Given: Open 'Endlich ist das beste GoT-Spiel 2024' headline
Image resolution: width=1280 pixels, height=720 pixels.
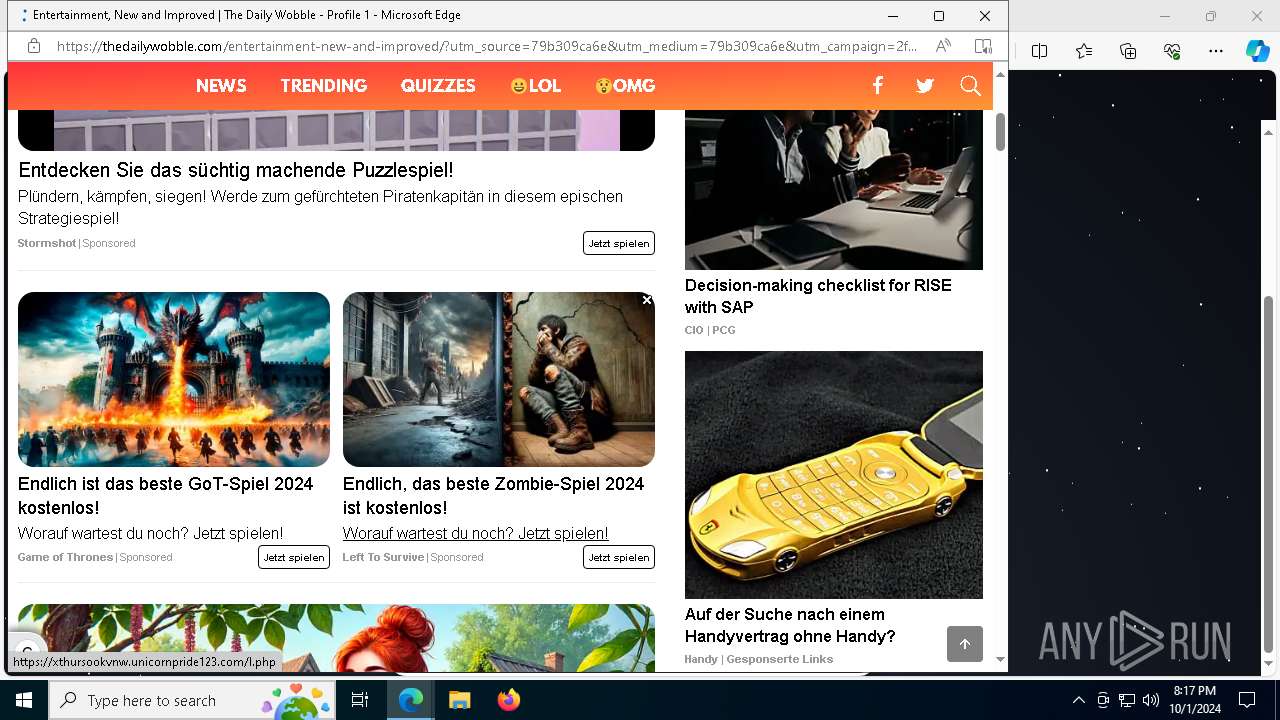Looking at the screenshot, I should 166,496.
